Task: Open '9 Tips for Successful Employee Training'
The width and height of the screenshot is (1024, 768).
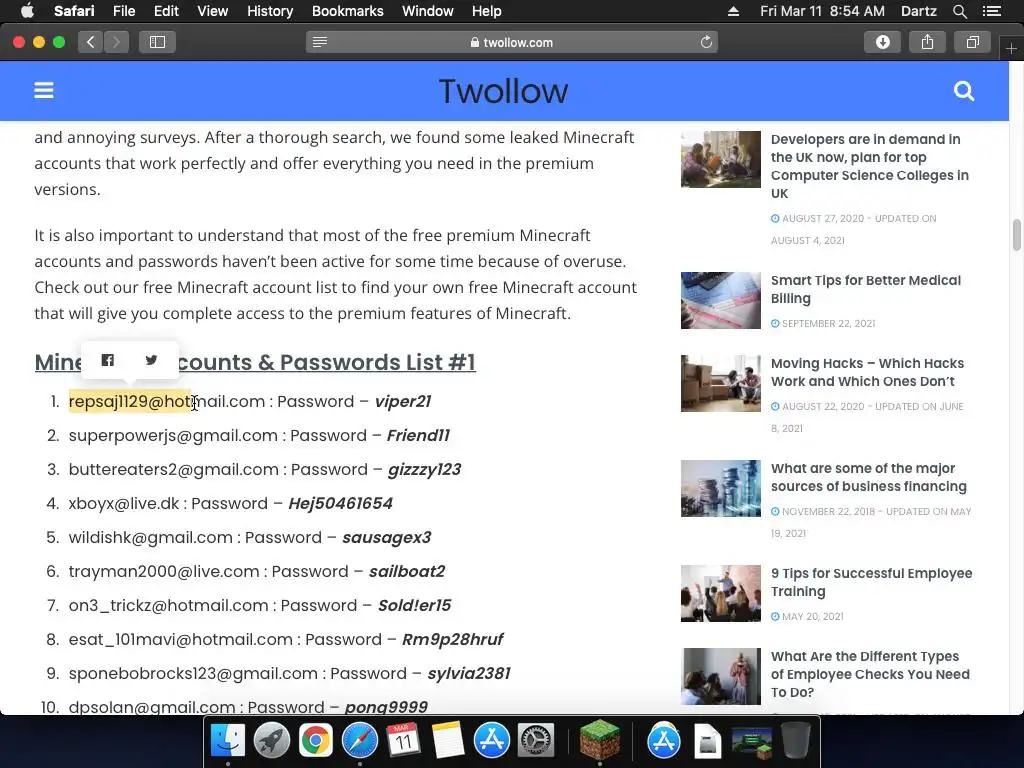Action: [x=871, y=582]
